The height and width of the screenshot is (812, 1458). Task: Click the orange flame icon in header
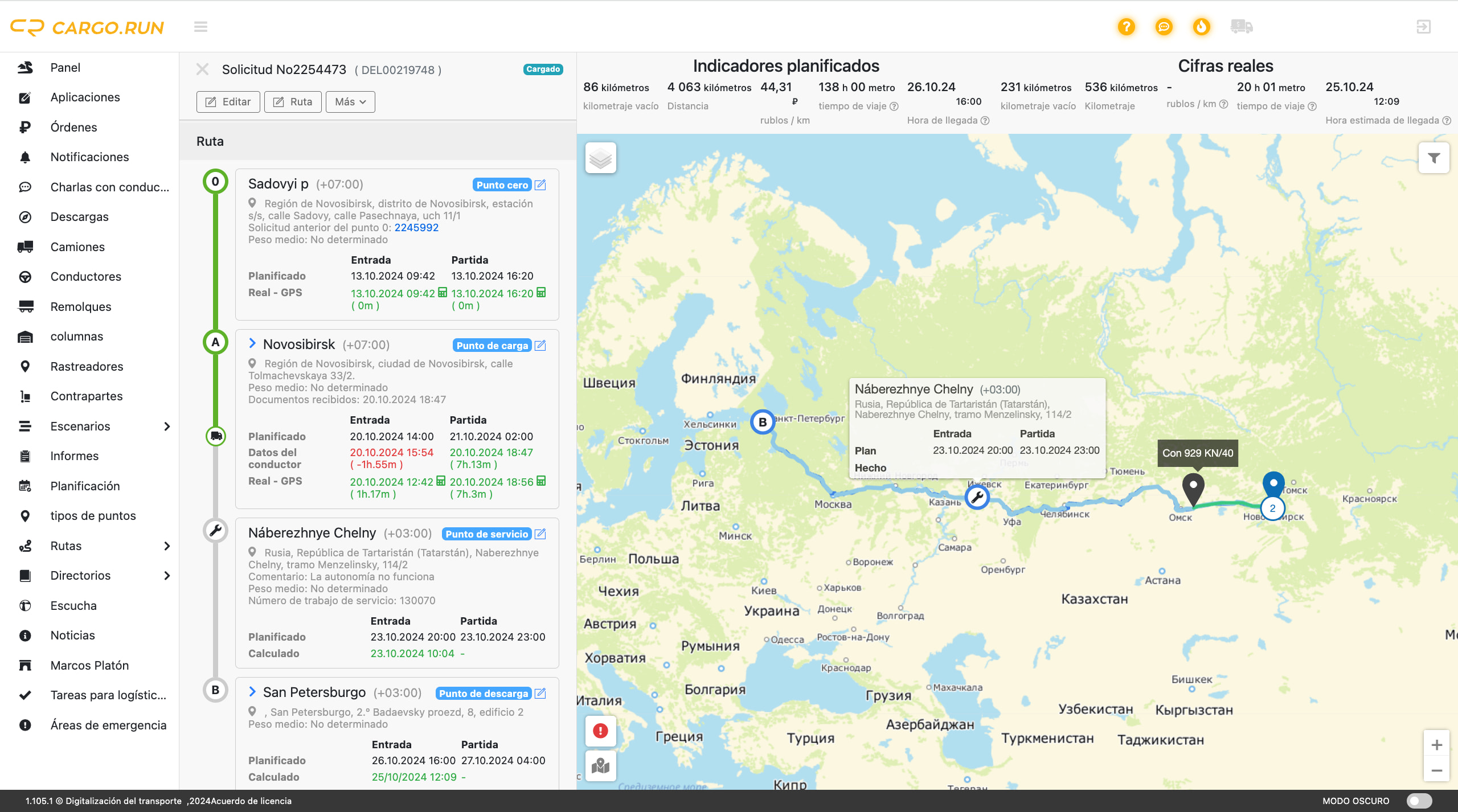tap(1201, 27)
